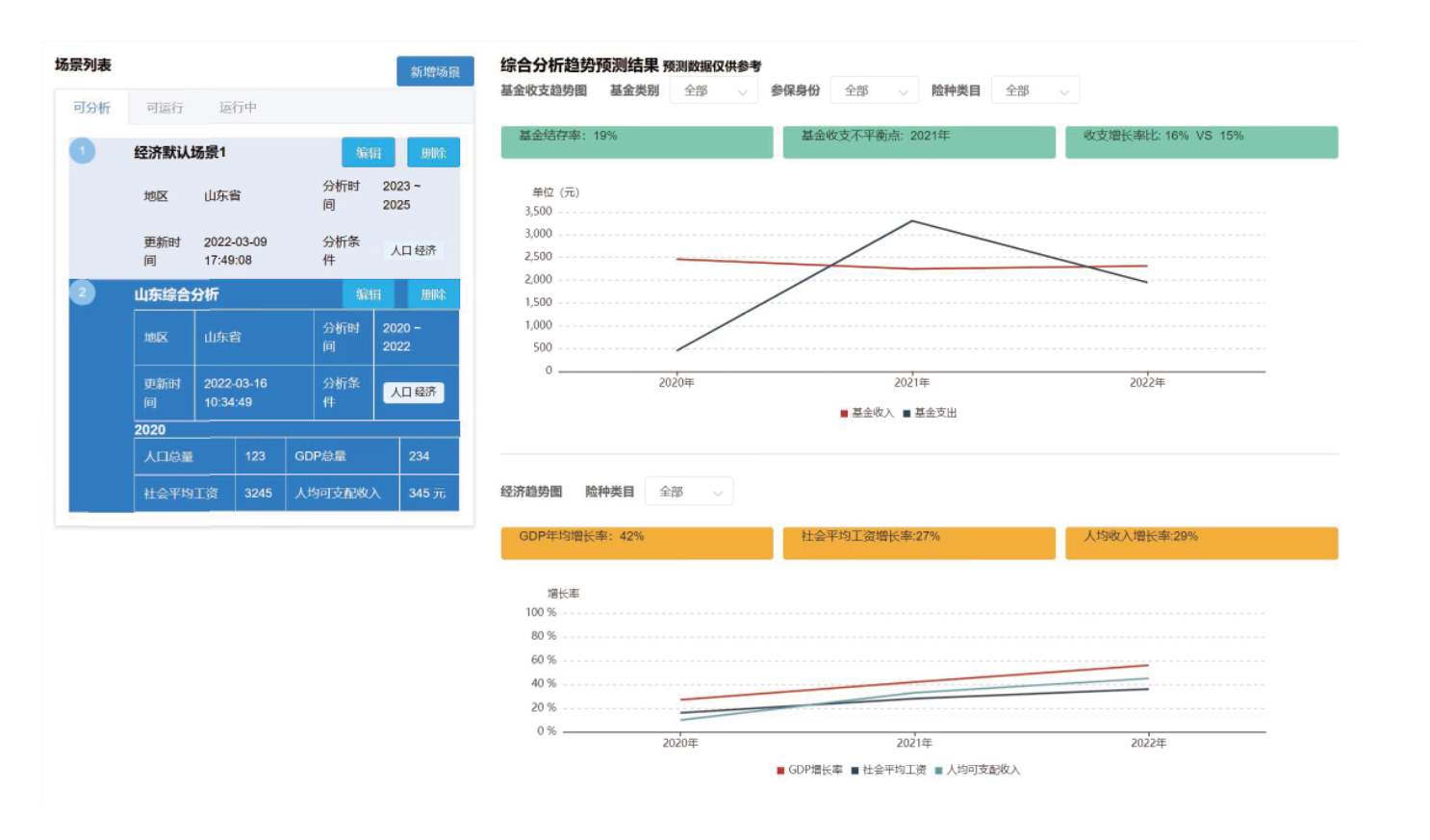
Task: Click the 编辑 button for 经济默认场景1
Action: [x=367, y=152]
